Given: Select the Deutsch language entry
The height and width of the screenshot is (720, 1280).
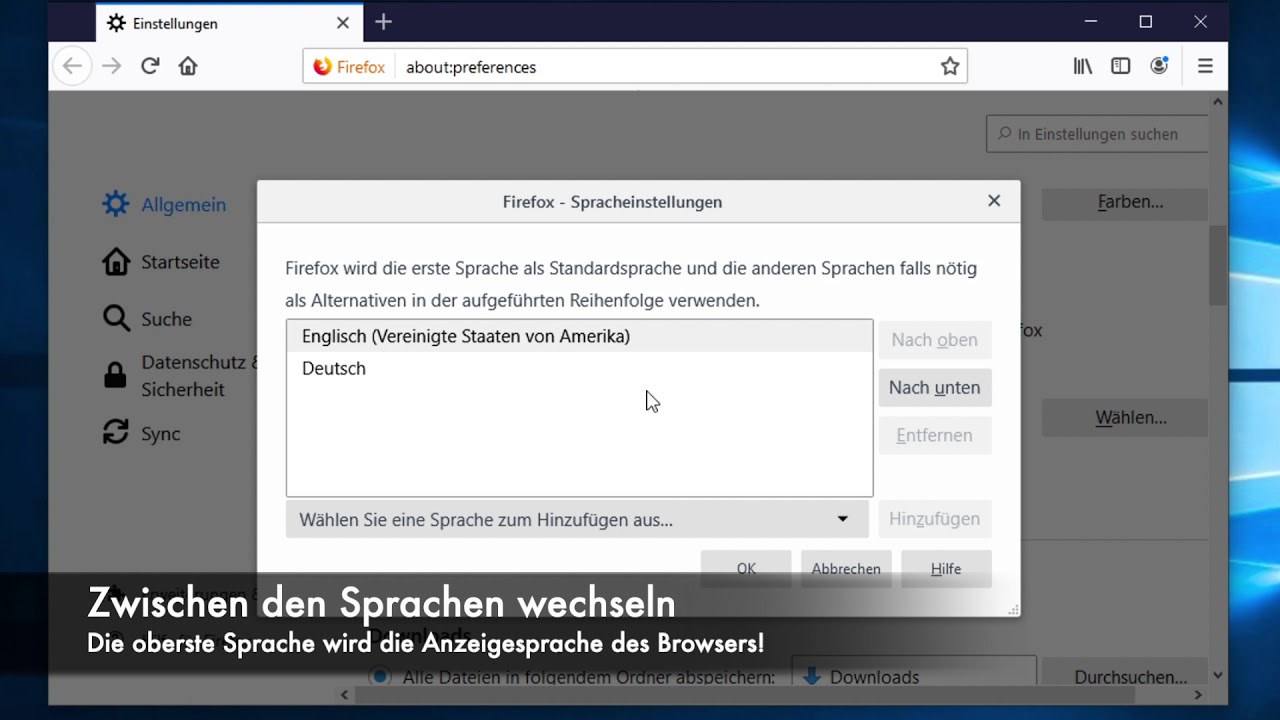Looking at the screenshot, I should (x=579, y=368).
